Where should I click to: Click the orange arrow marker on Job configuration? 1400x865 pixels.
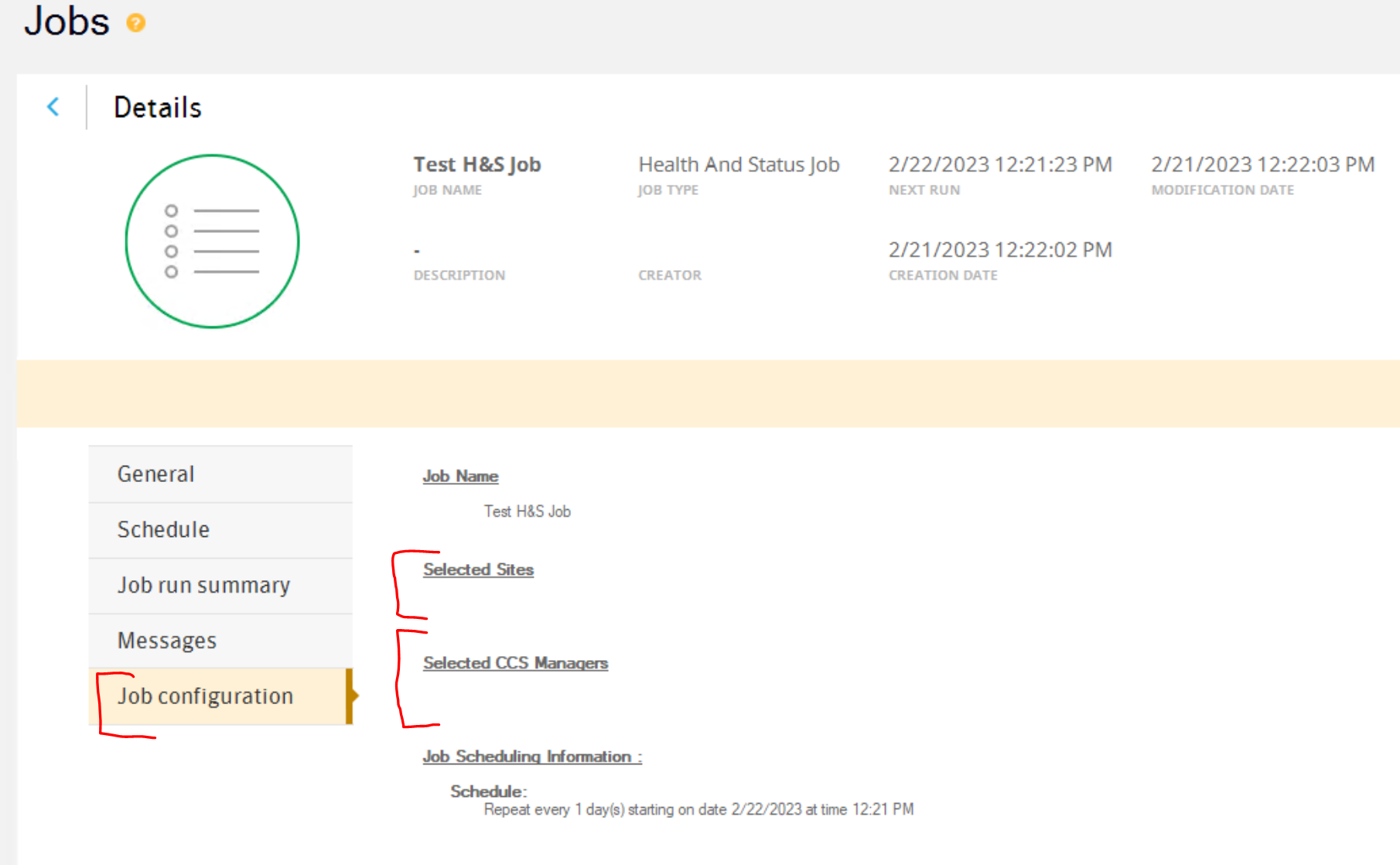[353, 696]
